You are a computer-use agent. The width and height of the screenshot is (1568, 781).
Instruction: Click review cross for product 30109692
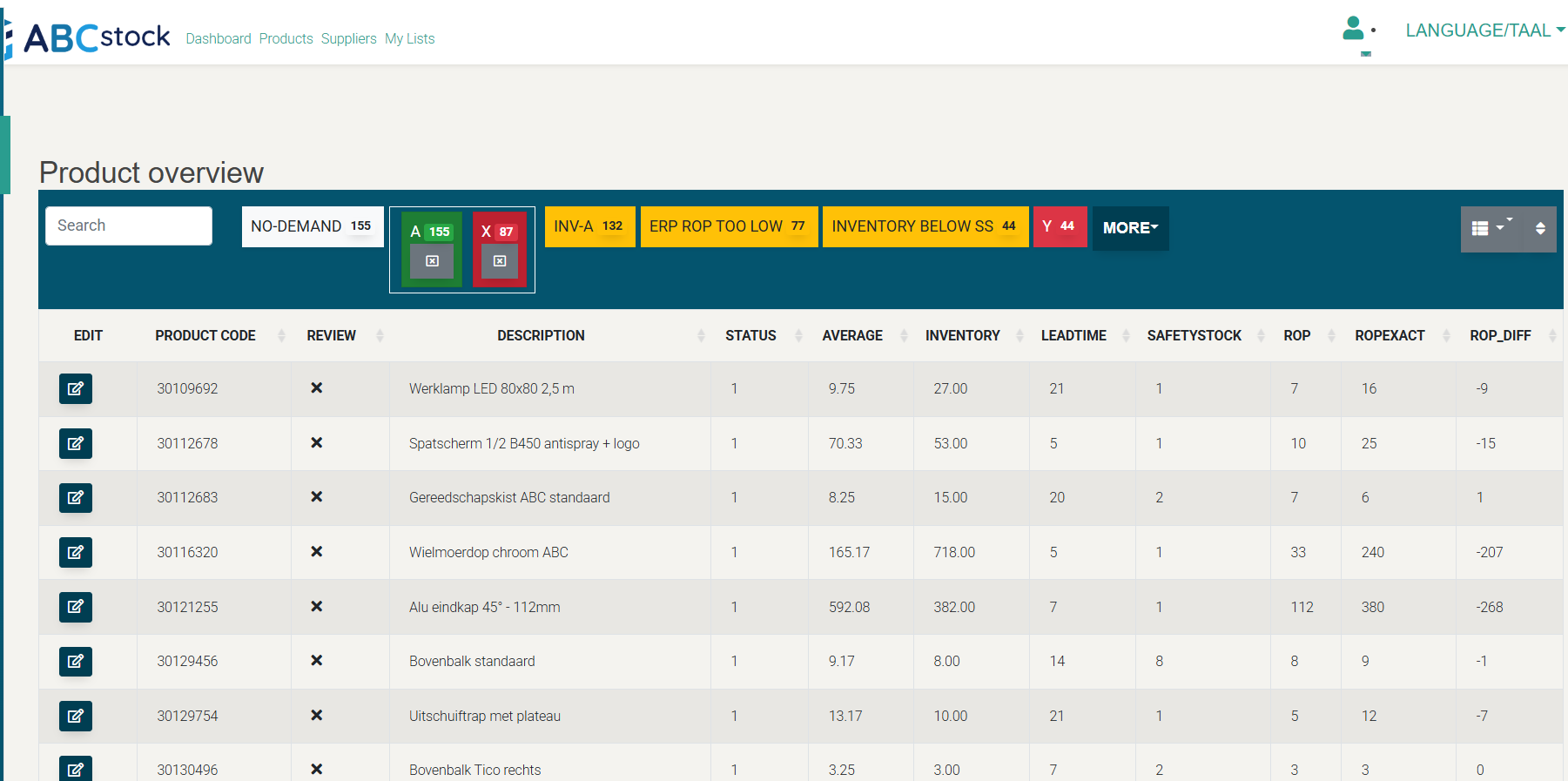[317, 388]
